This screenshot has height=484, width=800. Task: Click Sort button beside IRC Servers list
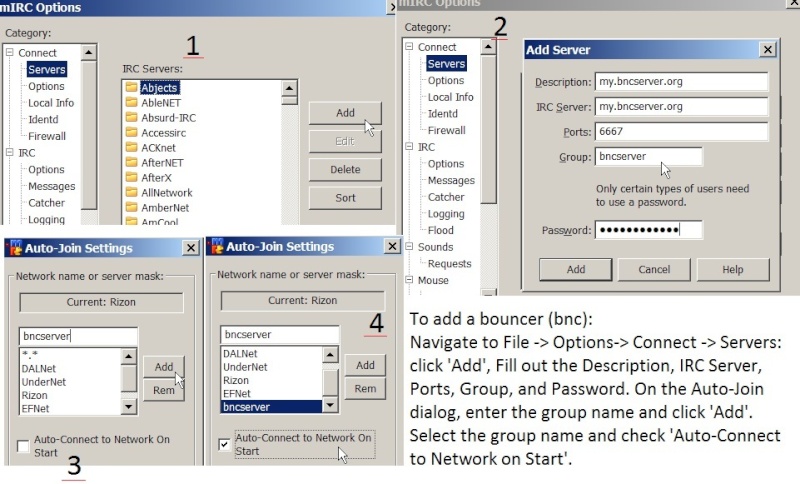(345, 198)
